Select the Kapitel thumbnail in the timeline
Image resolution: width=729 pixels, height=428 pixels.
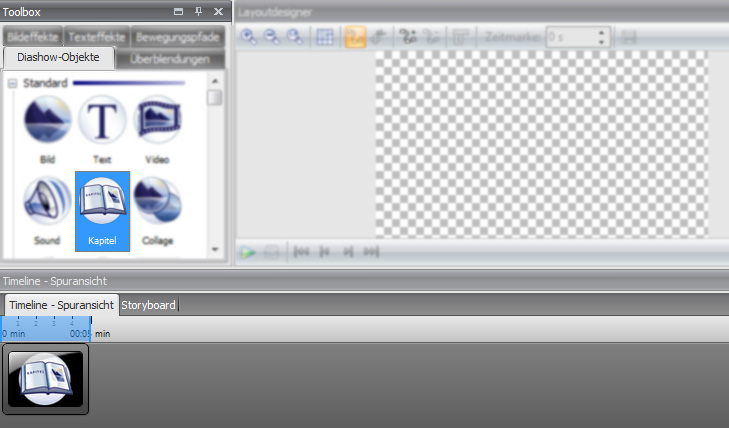45,379
